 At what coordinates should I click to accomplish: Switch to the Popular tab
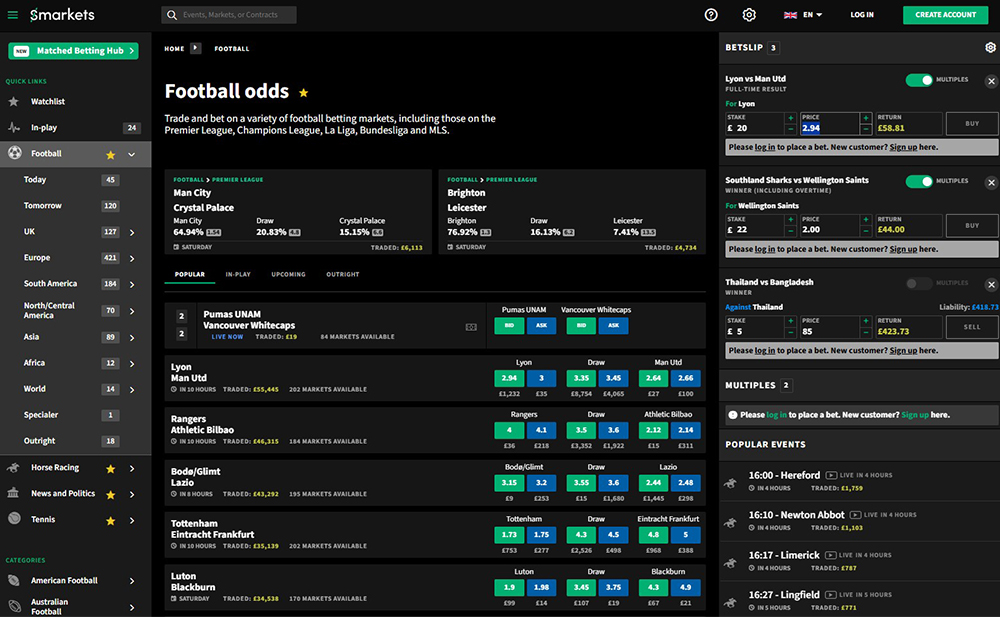(x=189, y=274)
